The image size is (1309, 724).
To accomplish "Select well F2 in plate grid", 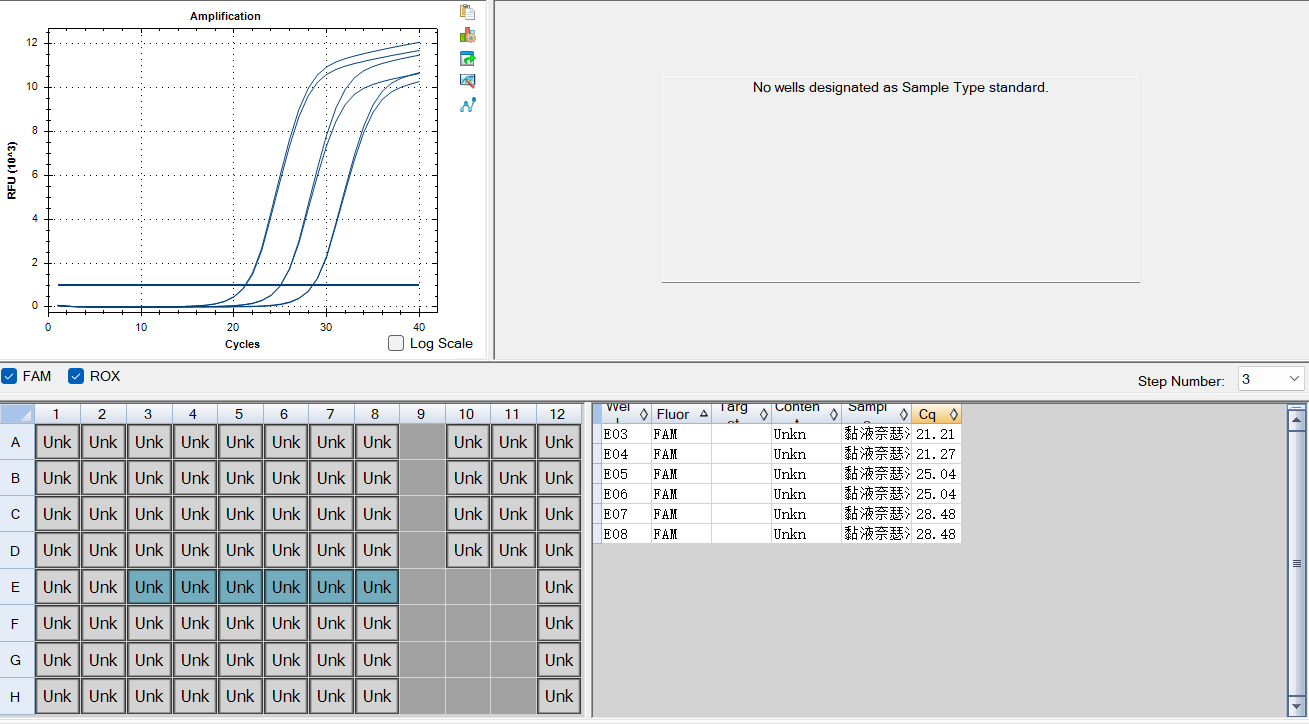I will coord(103,623).
